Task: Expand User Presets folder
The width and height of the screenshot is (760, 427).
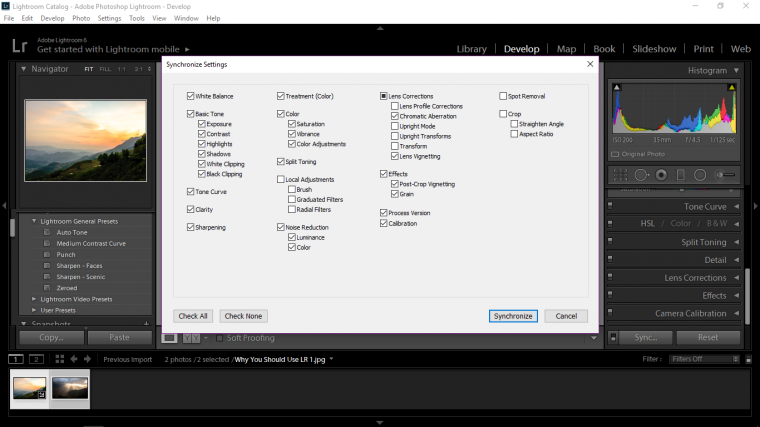Action: tap(34, 310)
